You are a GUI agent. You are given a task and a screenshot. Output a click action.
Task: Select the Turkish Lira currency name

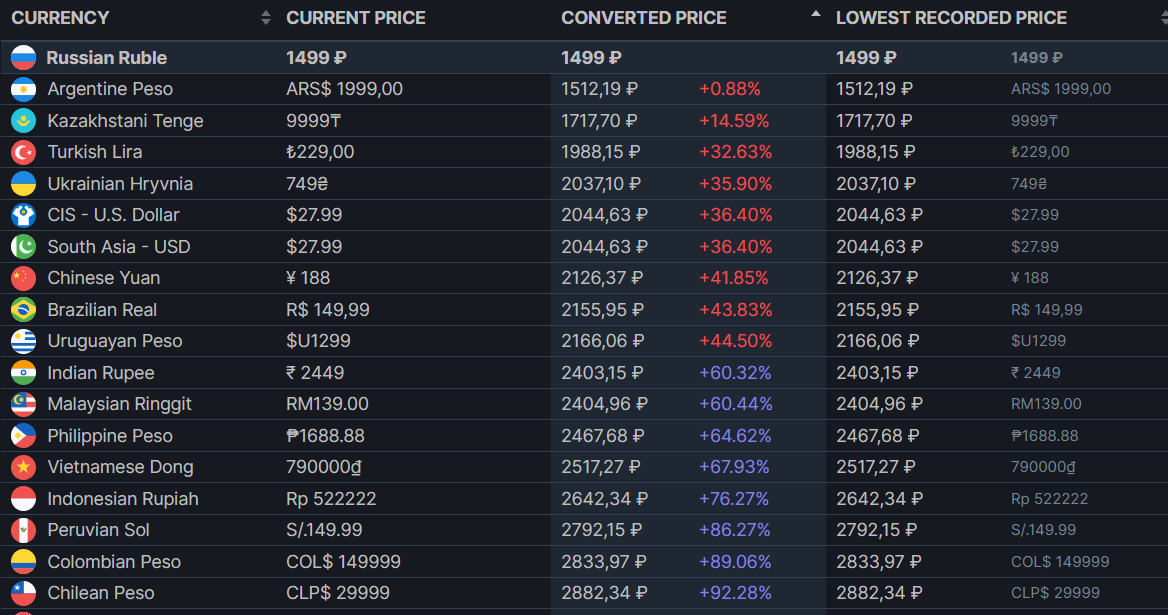95,152
